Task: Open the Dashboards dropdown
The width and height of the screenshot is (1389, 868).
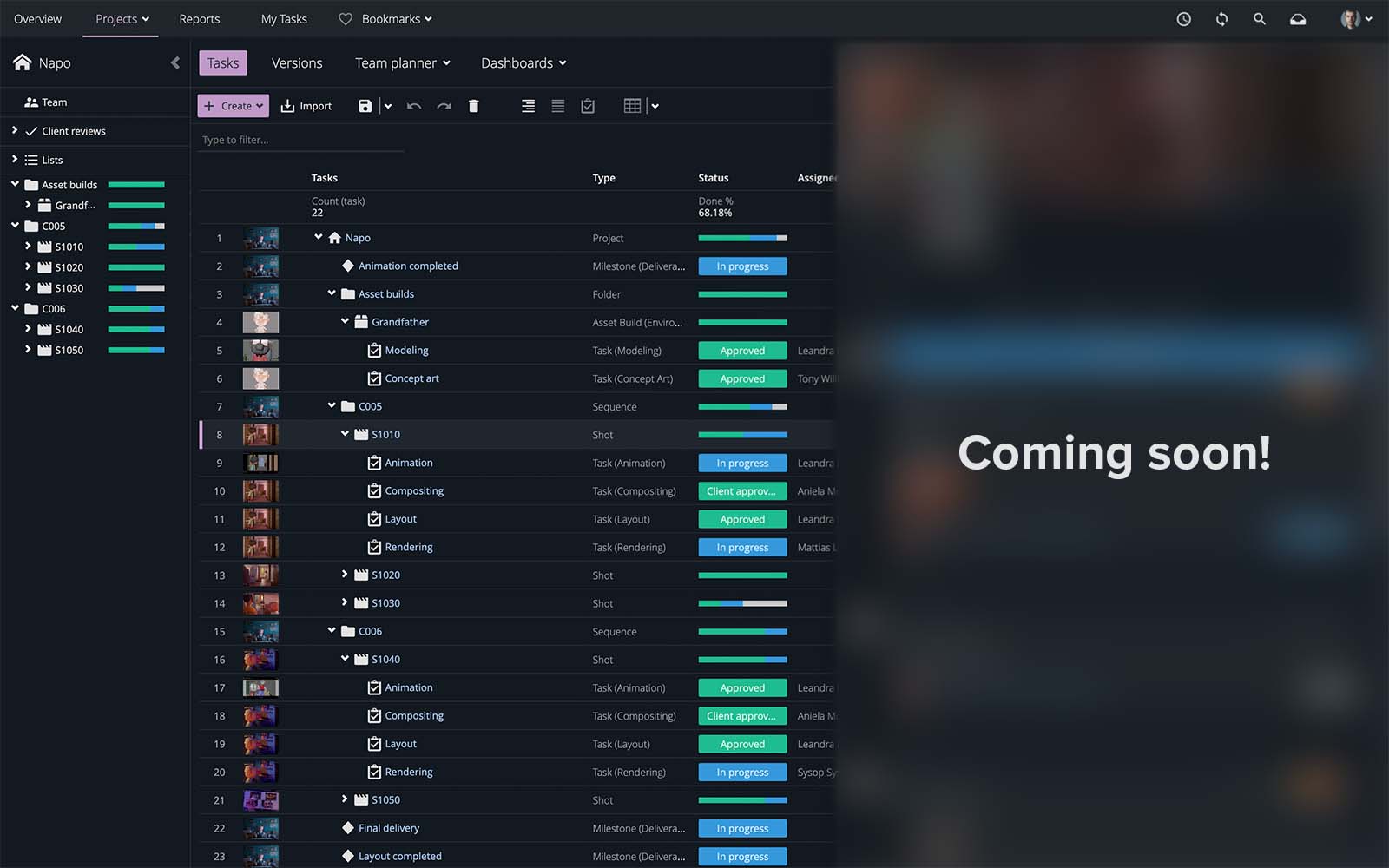Action: click(523, 62)
